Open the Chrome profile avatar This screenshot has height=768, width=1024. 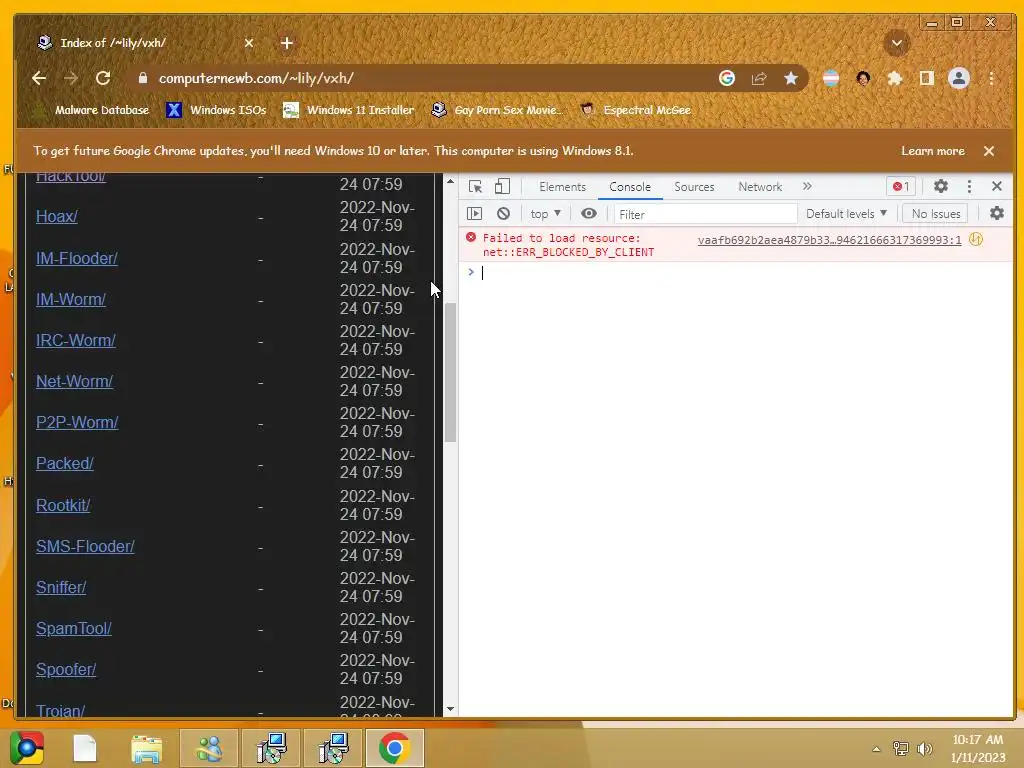[x=959, y=78]
